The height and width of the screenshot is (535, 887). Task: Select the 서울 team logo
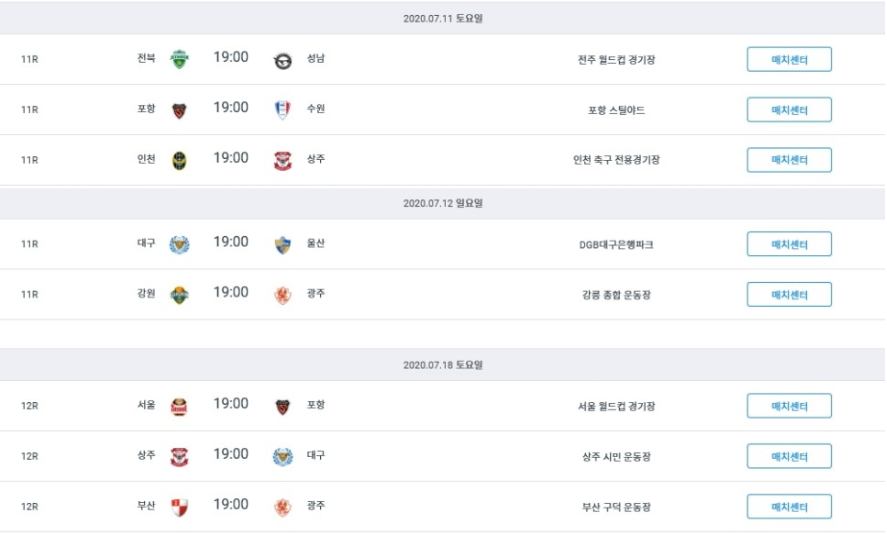tap(179, 406)
